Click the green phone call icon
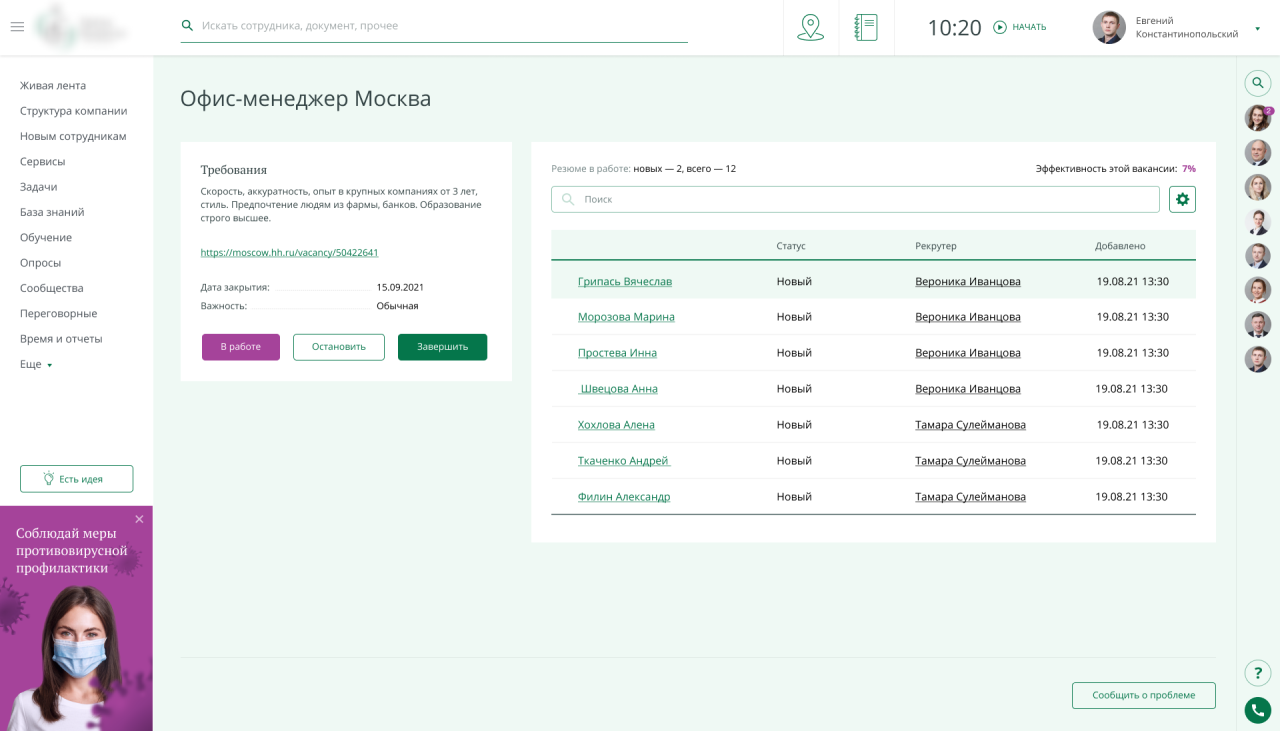The height and width of the screenshot is (731, 1280). [x=1258, y=710]
